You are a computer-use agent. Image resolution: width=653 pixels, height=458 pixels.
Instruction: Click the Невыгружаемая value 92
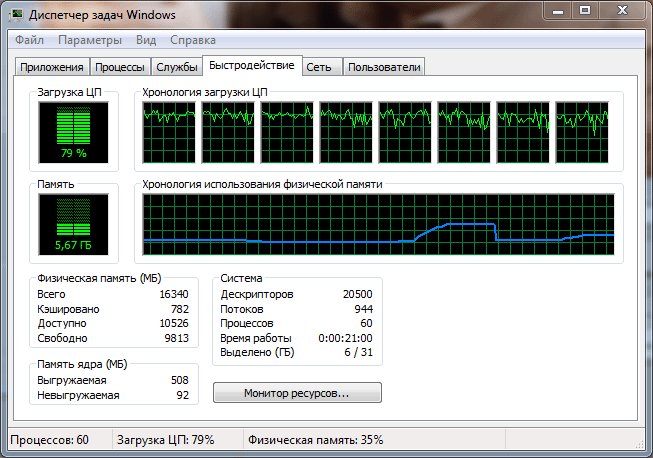182,395
